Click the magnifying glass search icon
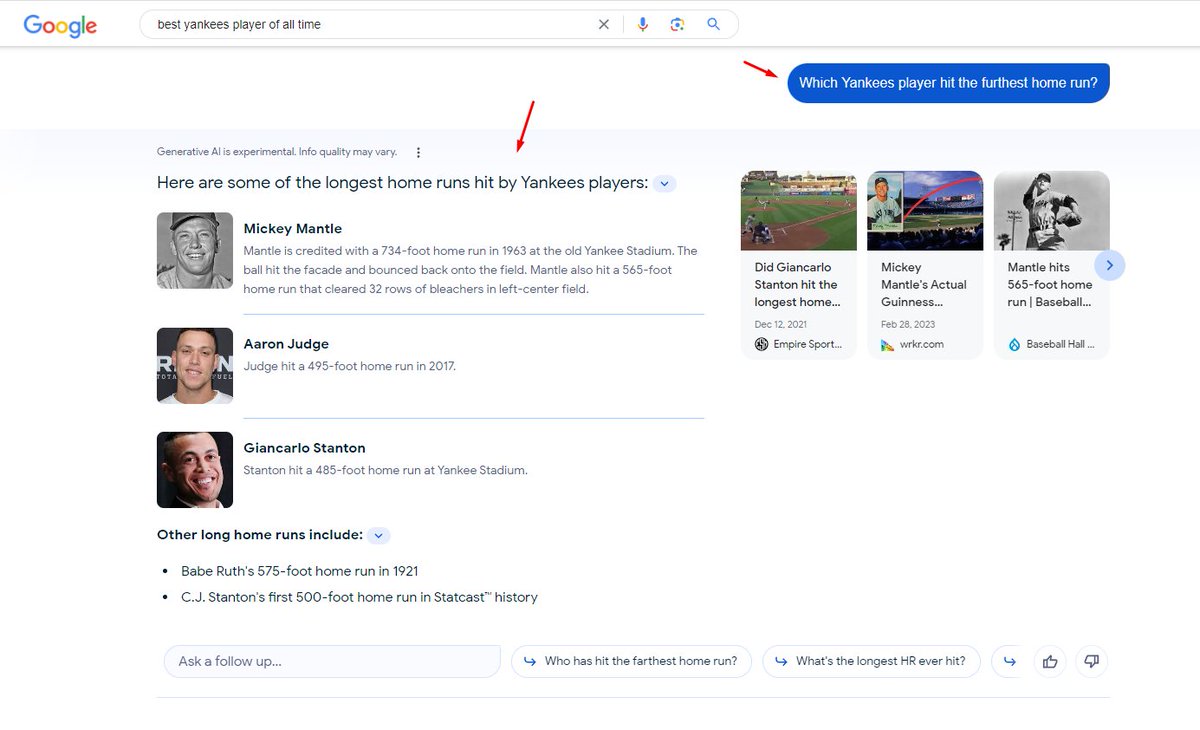Screen dimensions: 1200x730 point(714,23)
